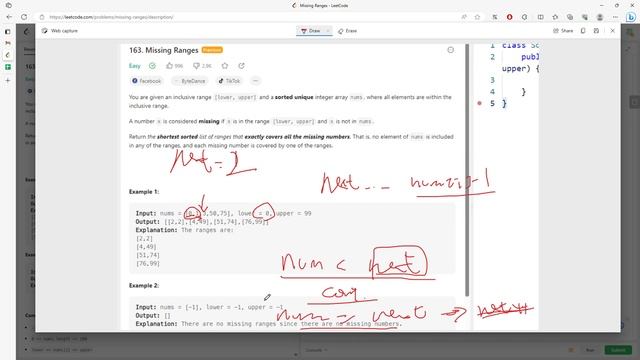Click the Share button in Web capture

point(563,31)
